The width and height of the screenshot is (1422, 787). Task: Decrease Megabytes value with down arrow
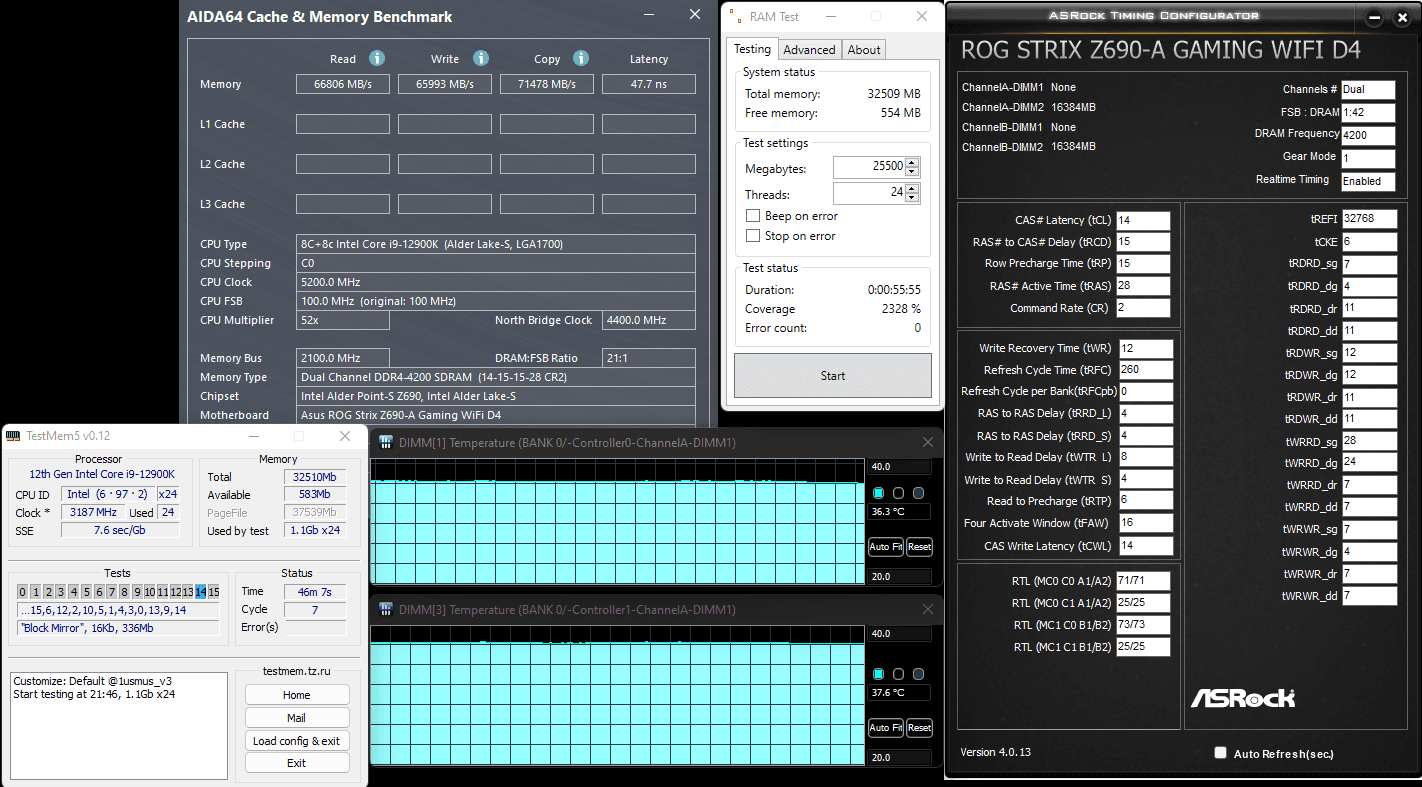911,172
